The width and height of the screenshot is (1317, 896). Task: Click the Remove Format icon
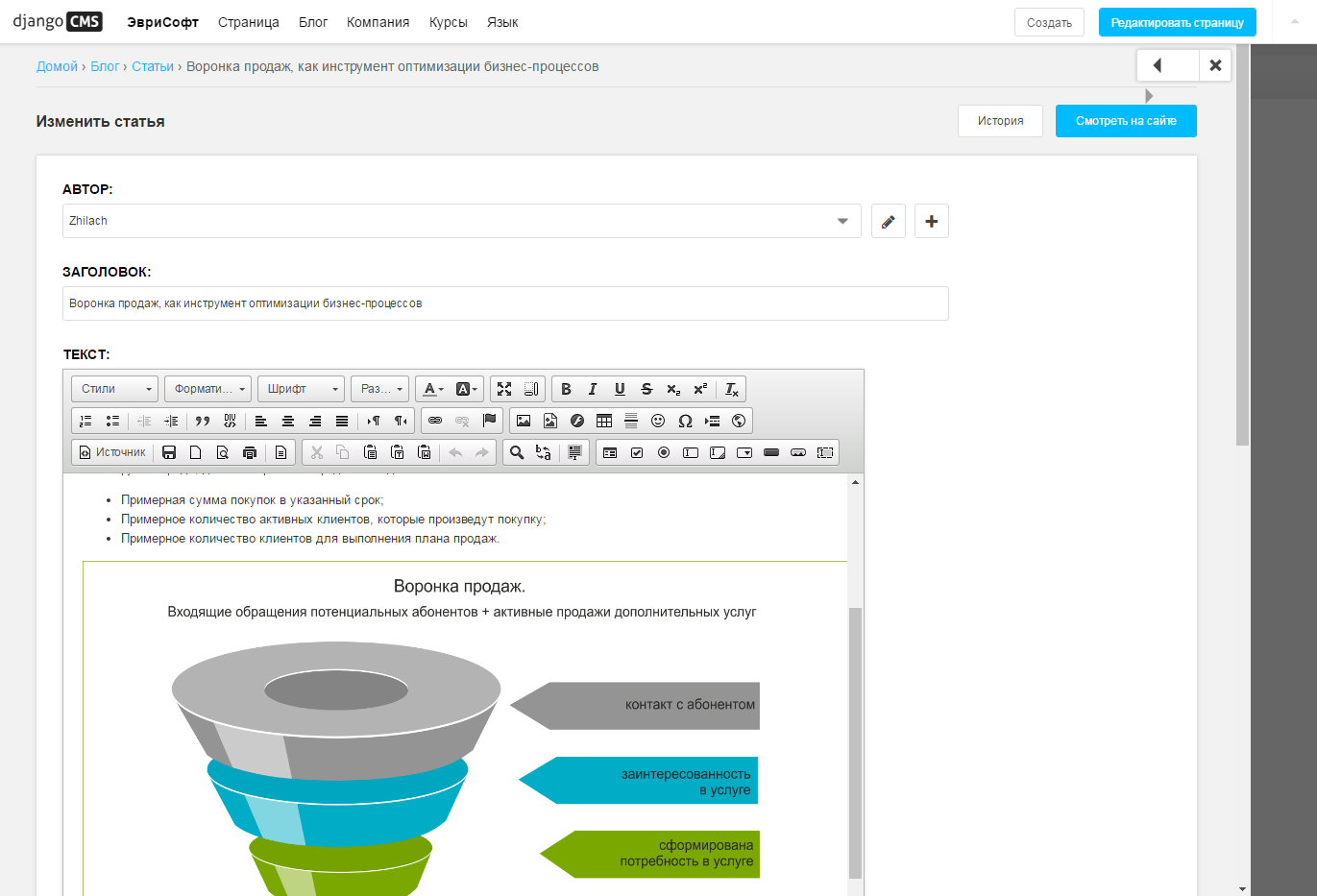click(732, 389)
